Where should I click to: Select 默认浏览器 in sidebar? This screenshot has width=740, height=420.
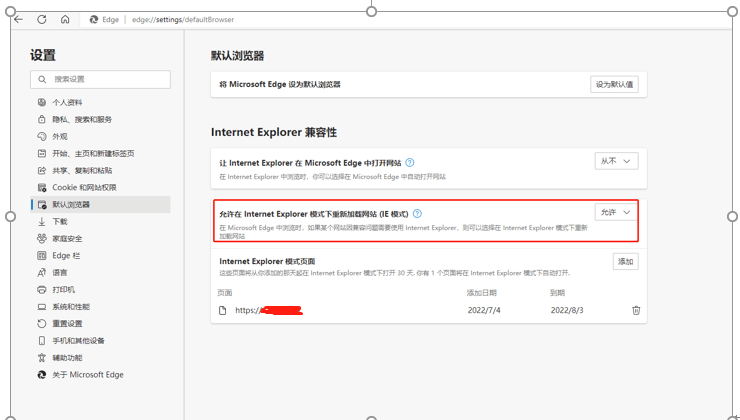(x=100, y=204)
